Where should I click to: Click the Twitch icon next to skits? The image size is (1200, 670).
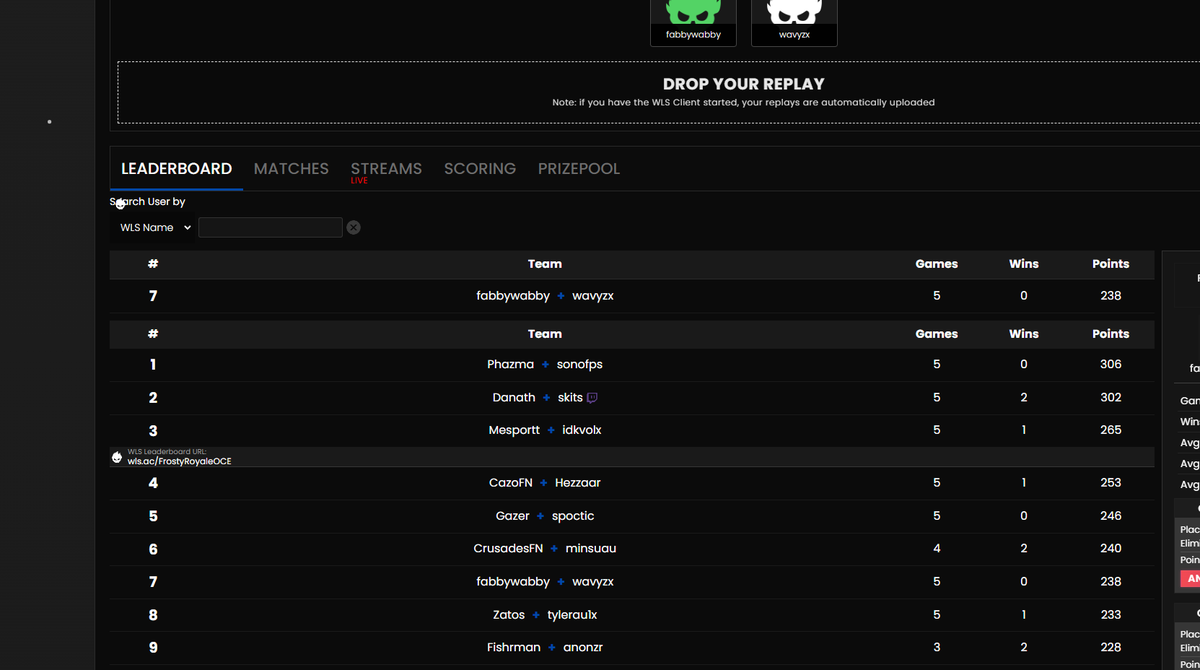pos(592,398)
